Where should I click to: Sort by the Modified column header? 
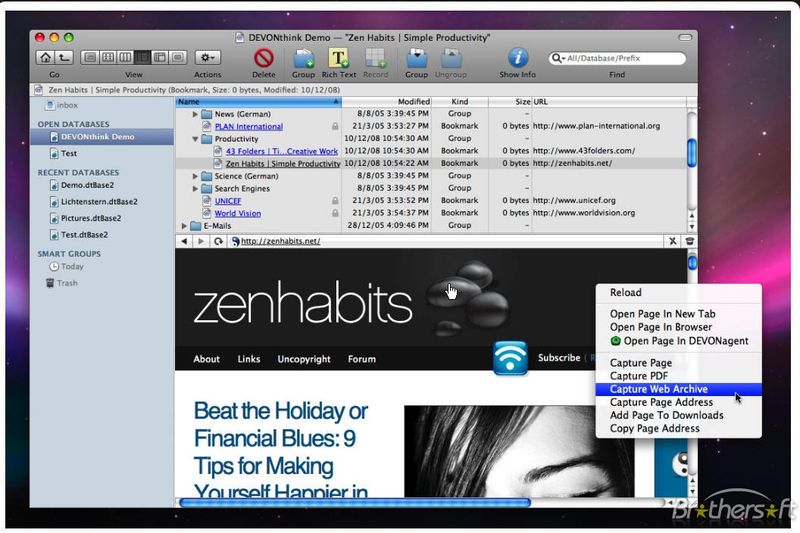386,101
